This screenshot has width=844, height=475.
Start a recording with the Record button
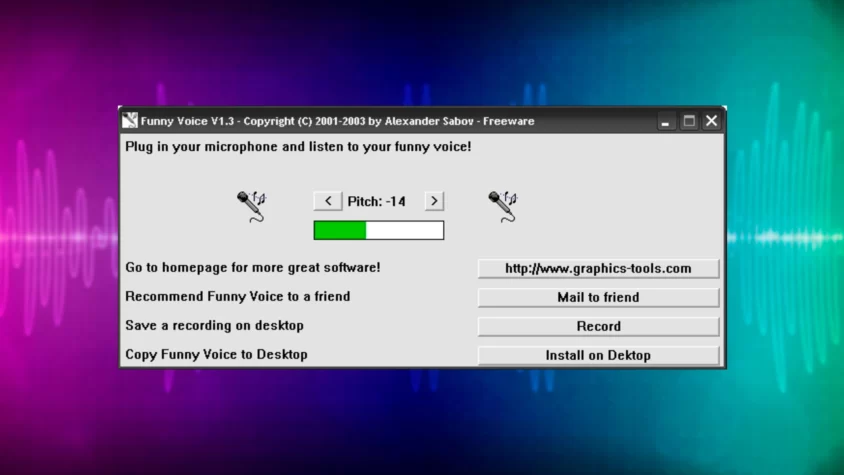point(598,326)
